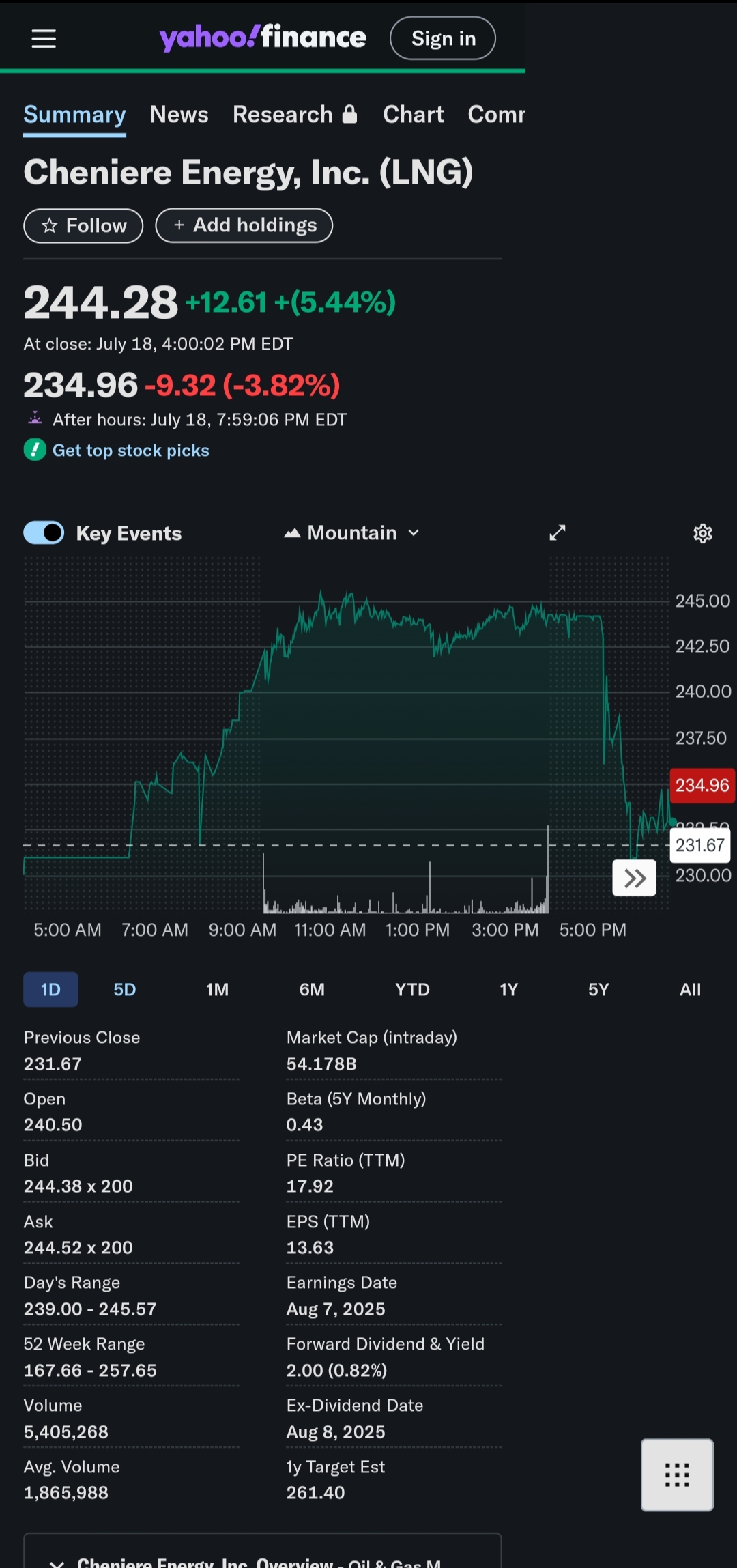Click the PE Ratio value 17.92
Viewport: 737px width, 1568px height.
(x=310, y=1186)
